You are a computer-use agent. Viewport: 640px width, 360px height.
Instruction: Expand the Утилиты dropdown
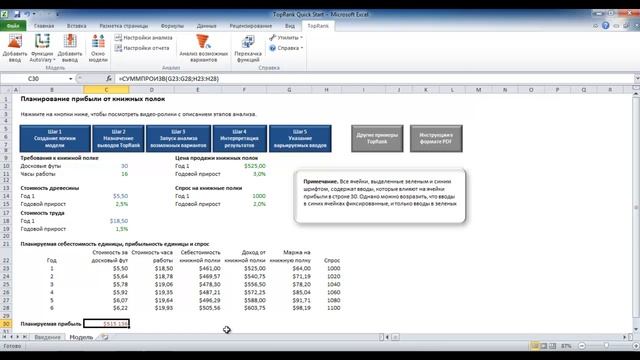286,38
